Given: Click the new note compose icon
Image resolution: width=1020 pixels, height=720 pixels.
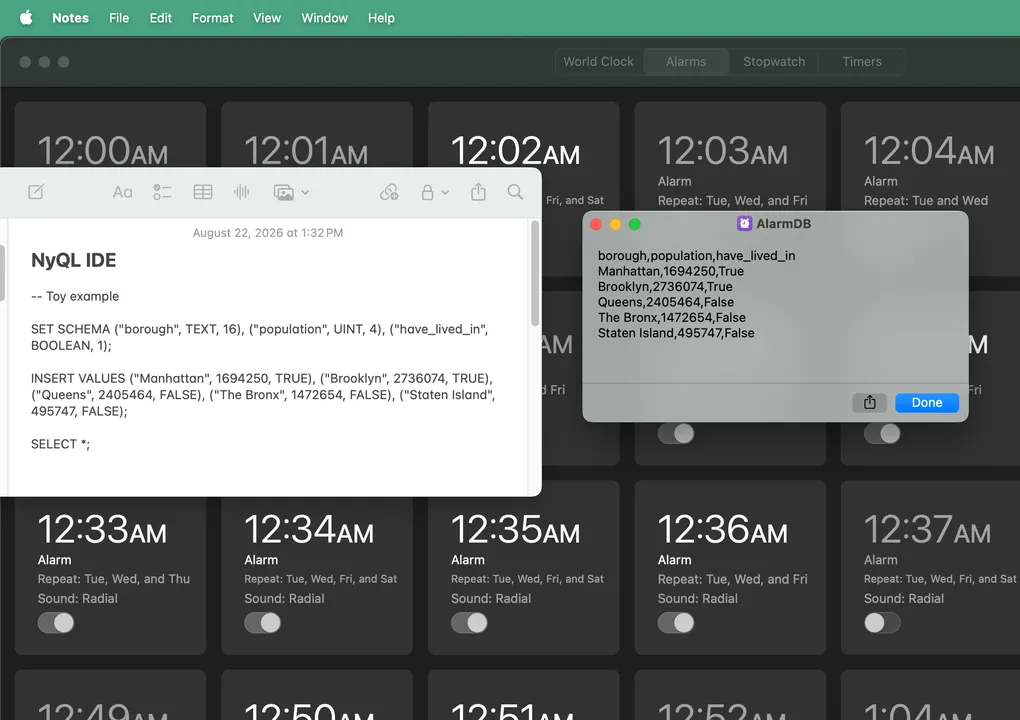Looking at the screenshot, I should coord(36,192).
